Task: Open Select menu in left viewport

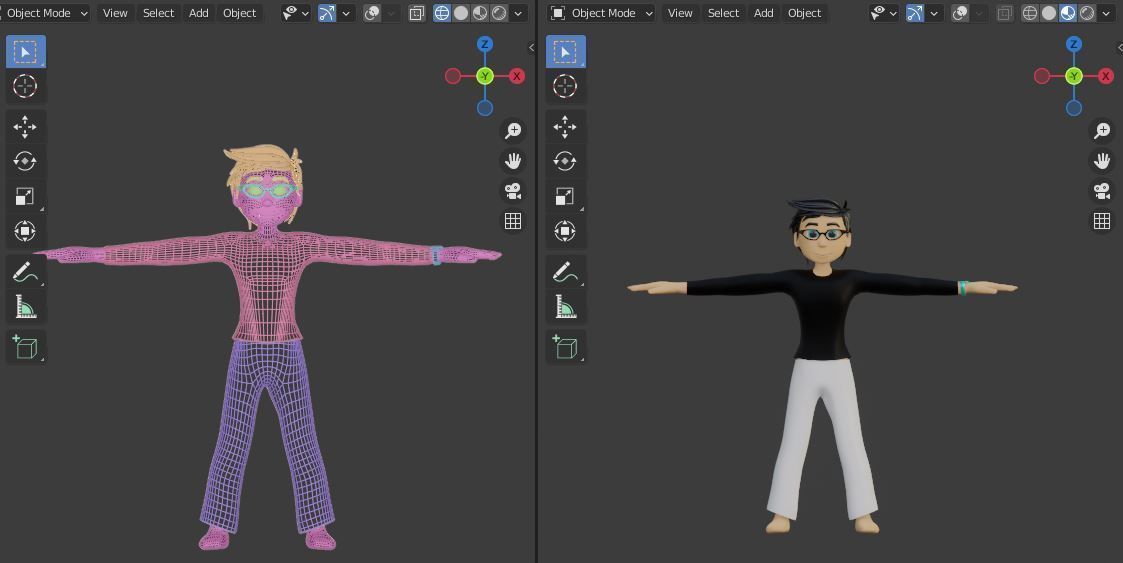Action: click(158, 13)
